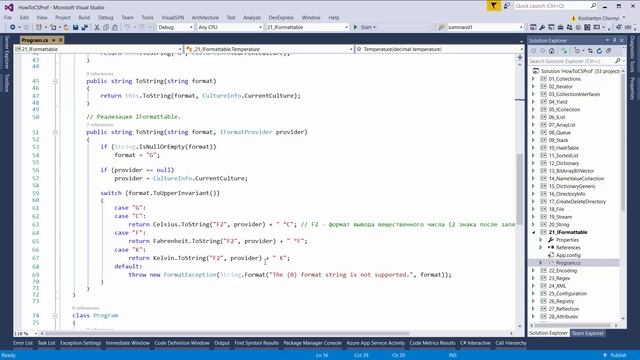Open the File menu
Viewport: 640px width, 360px height.
(8, 18)
